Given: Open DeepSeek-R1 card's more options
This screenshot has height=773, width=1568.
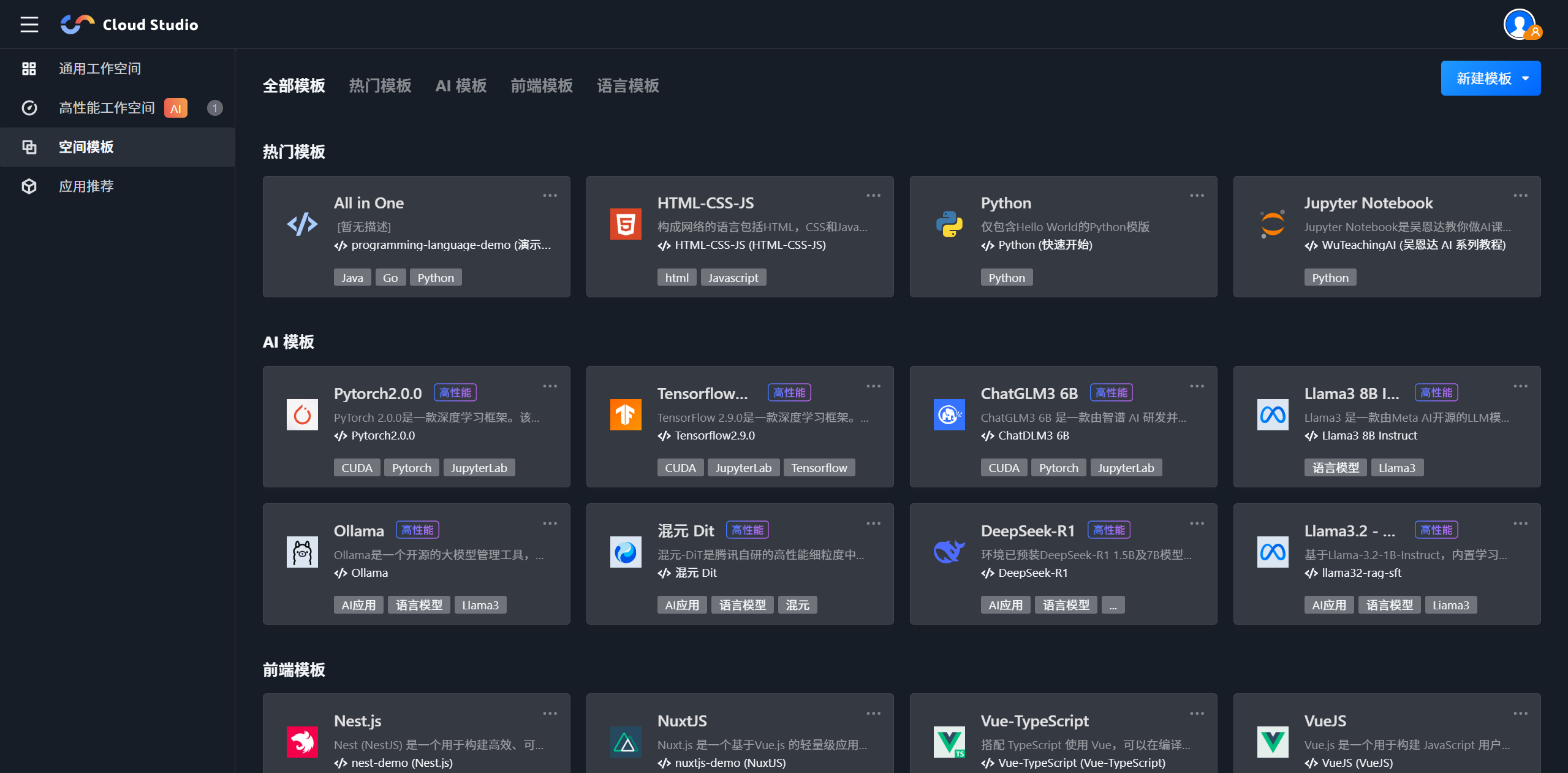Looking at the screenshot, I should coord(1197,524).
